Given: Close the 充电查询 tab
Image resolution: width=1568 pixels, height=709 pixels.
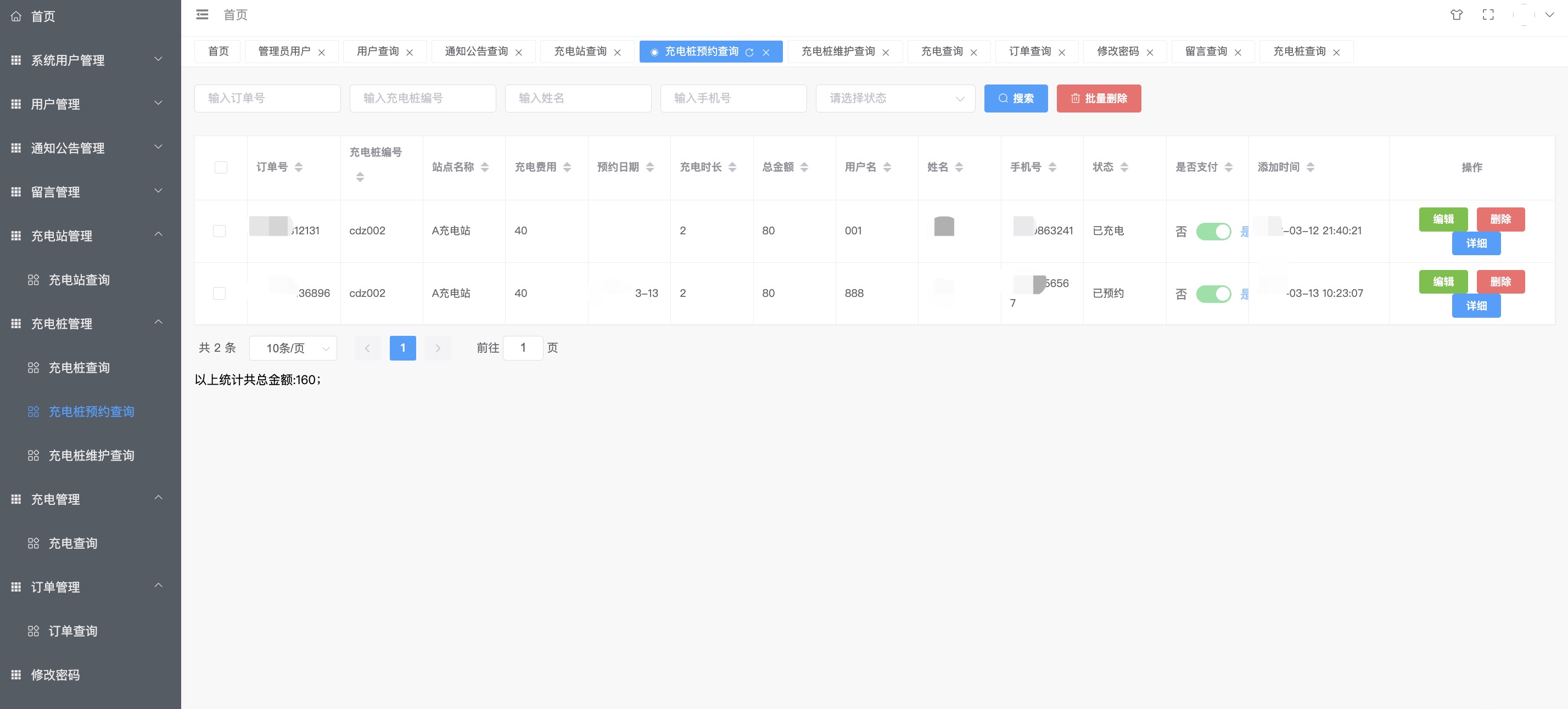Looking at the screenshot, I should point(973,52).
